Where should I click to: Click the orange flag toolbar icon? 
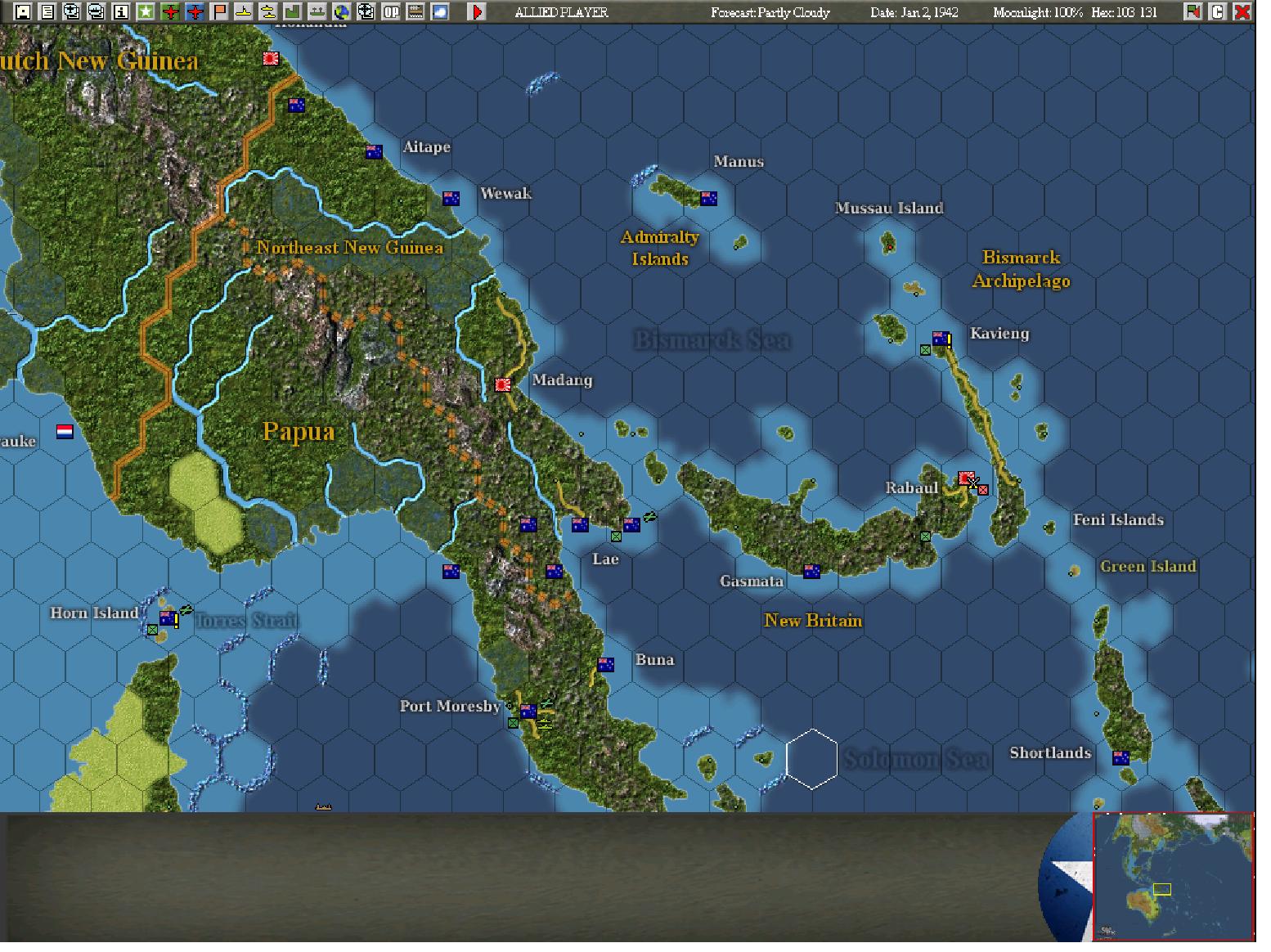(219, 11)
